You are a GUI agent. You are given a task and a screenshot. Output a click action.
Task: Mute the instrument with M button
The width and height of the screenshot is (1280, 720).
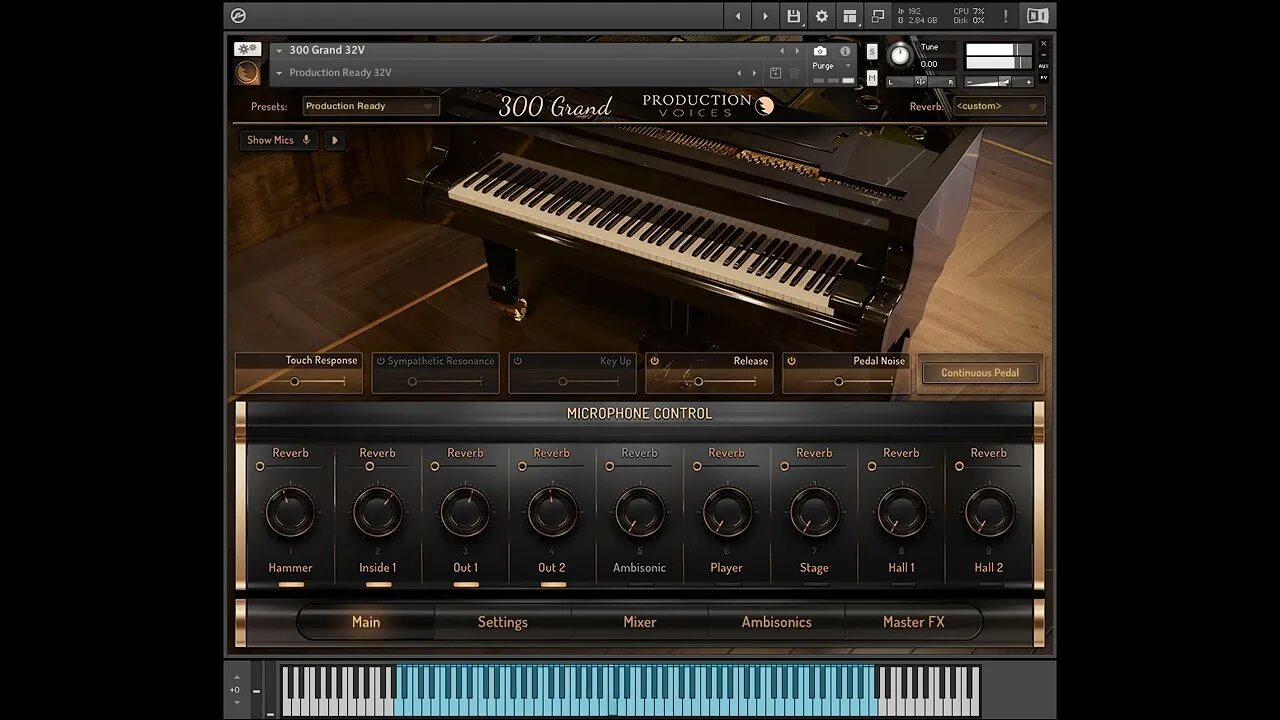pos(872,77)
